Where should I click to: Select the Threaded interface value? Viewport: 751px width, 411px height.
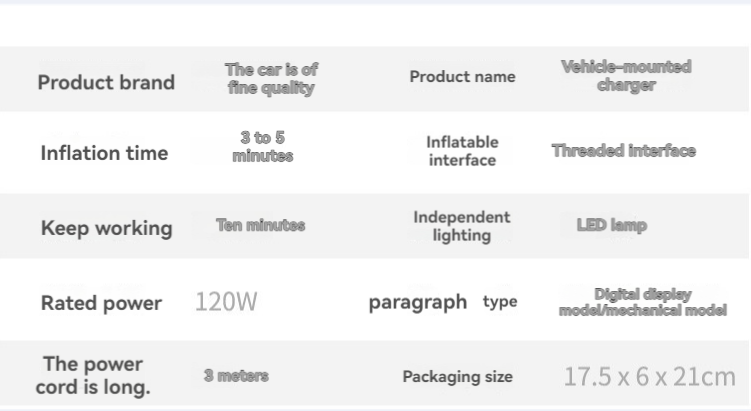tap(624, 151)
